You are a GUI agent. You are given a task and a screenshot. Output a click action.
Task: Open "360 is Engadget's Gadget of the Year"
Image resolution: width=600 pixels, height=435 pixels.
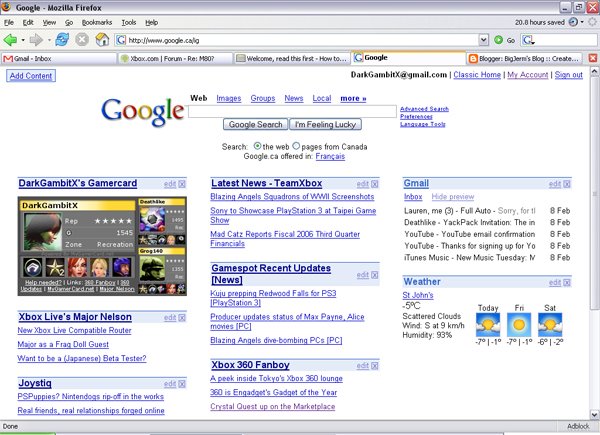(274, 392)
